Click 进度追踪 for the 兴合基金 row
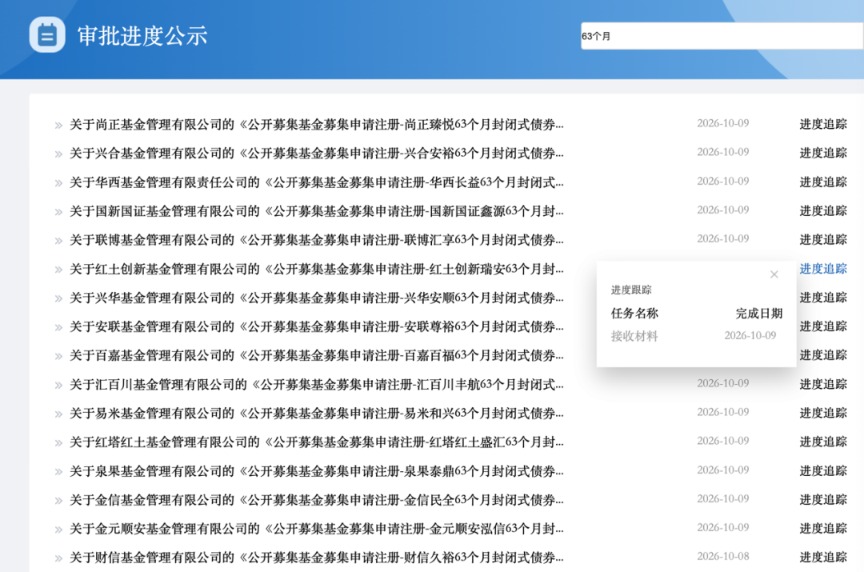 (x=823, y=153)
